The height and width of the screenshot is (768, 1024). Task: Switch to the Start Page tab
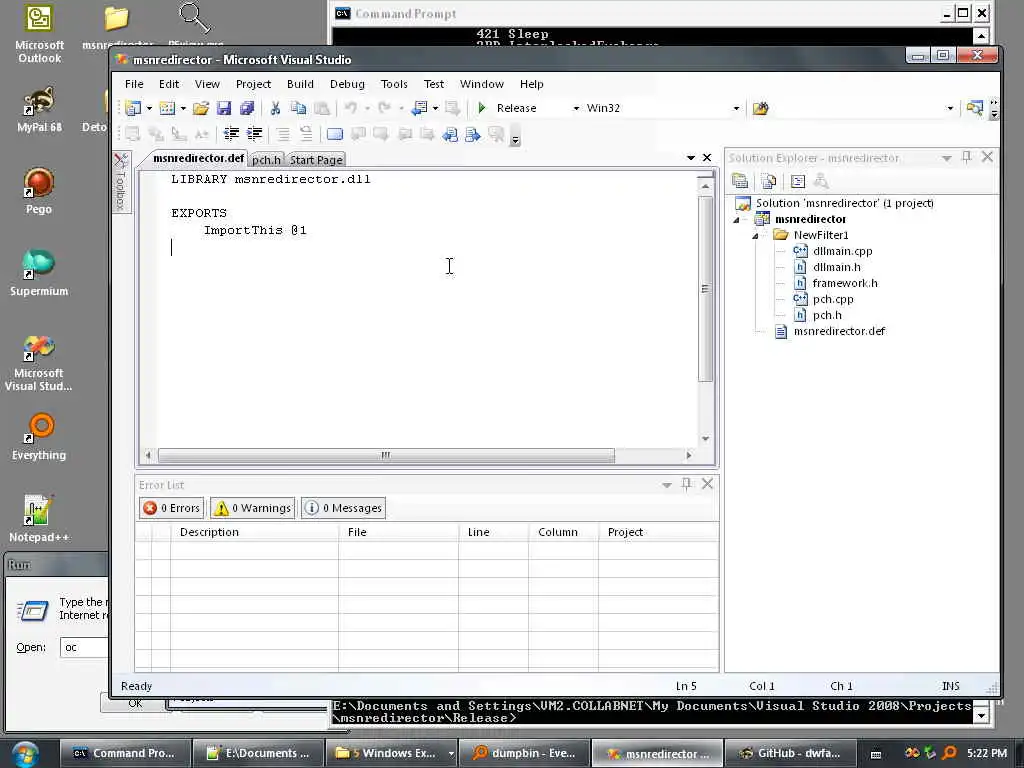(316, 160)
